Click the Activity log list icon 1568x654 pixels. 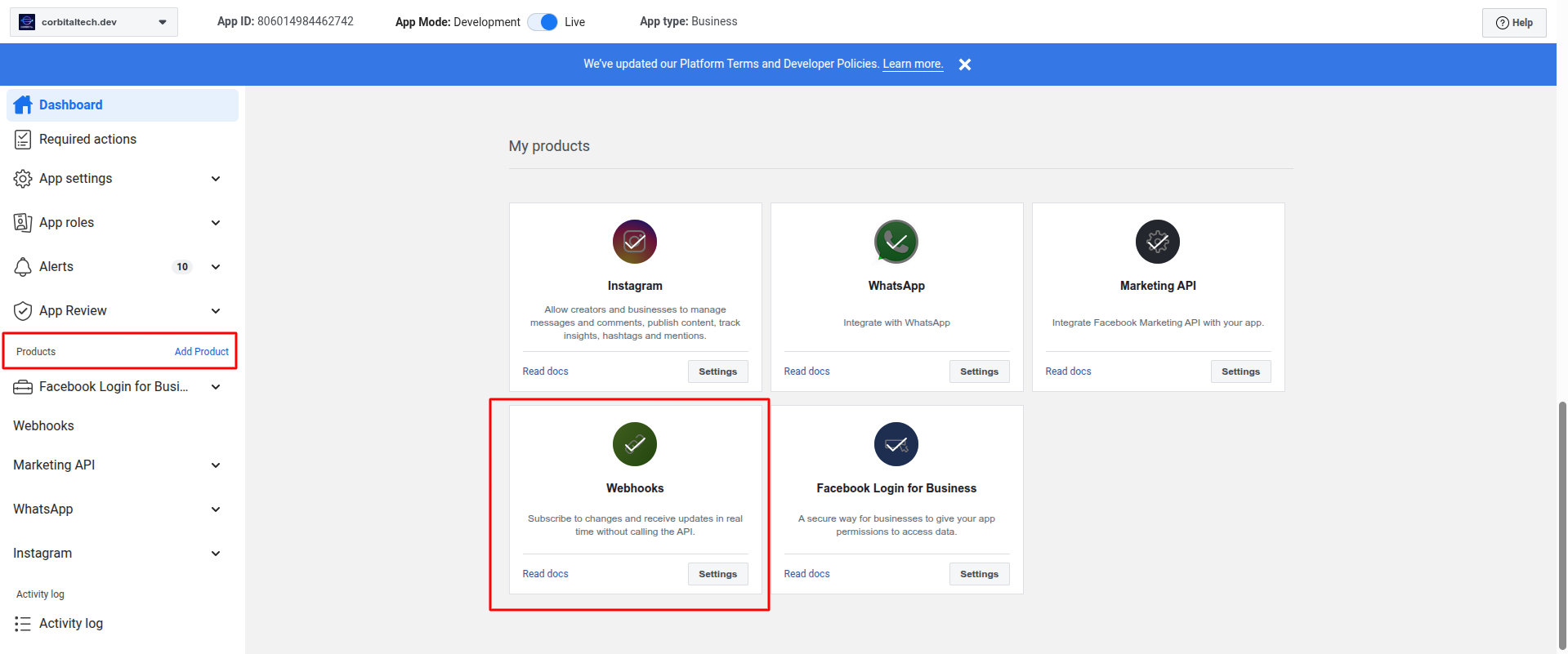[23, 624]
